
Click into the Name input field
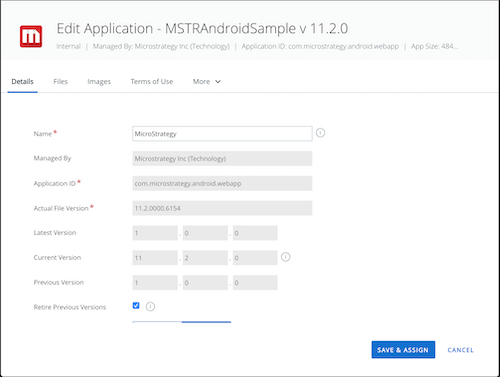pos(222,134)
